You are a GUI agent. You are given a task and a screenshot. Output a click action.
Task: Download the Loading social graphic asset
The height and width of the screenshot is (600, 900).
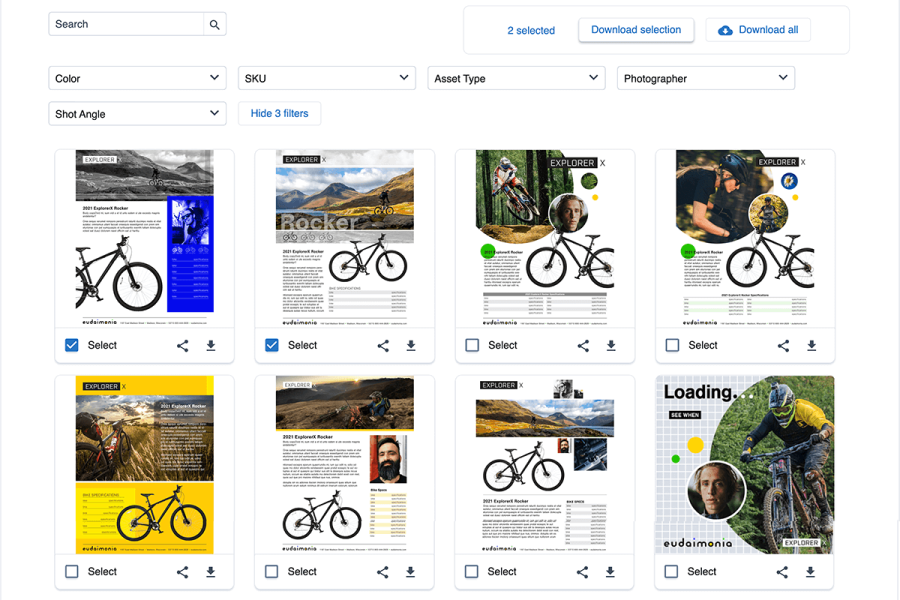pos(811,572)
